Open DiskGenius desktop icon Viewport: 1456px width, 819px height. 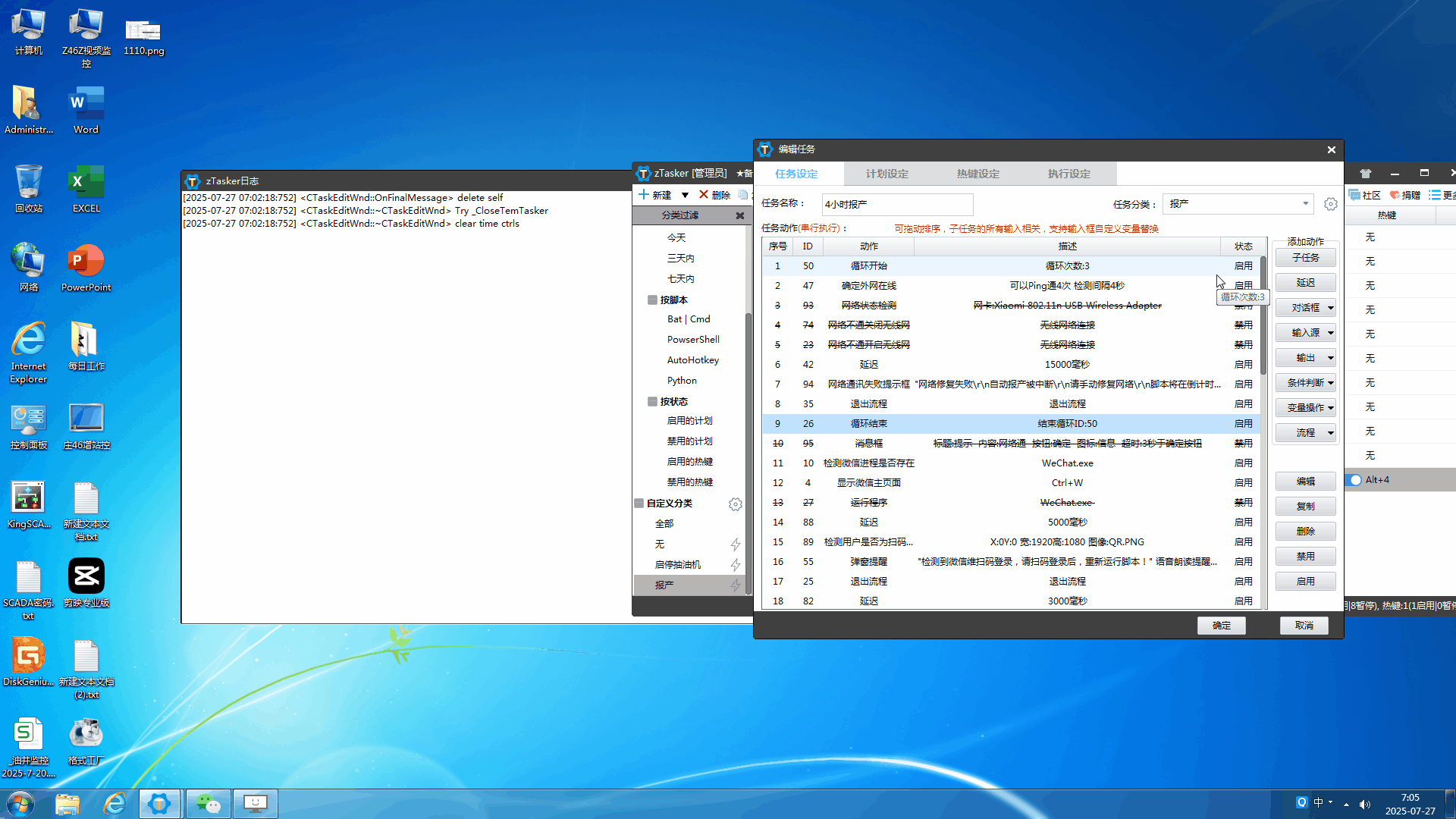28,661
